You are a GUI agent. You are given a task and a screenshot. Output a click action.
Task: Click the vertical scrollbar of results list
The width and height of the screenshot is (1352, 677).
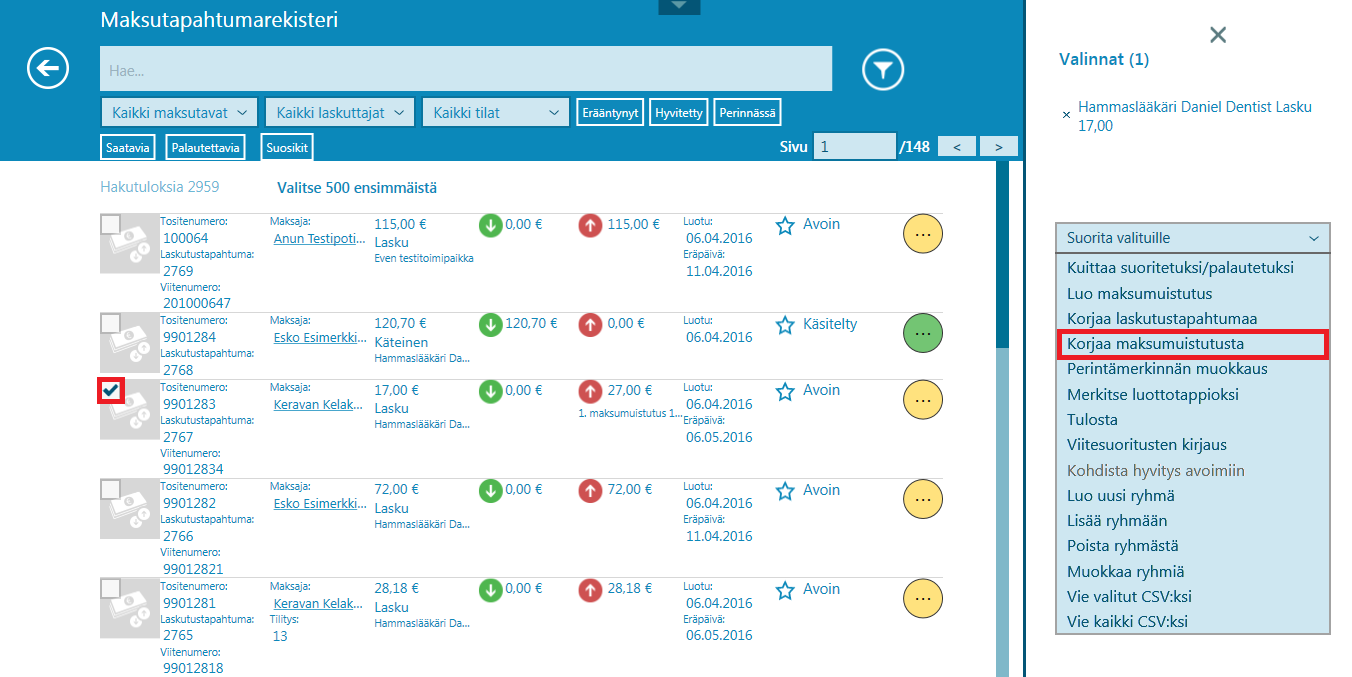tap(1002, 400)
